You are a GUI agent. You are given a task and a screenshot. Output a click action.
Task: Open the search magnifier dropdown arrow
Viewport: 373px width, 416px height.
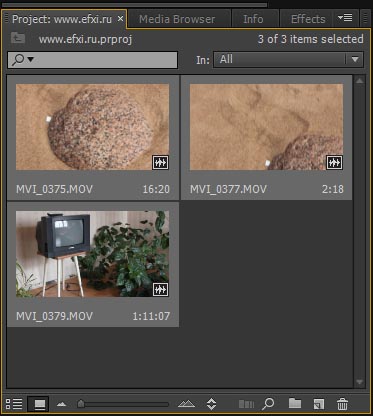click(x=30, y=60)
